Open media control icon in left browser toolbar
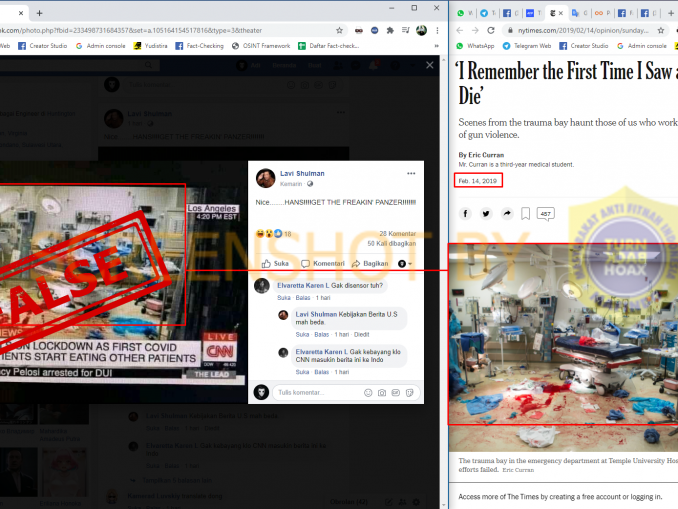 pyautogui.click(x=406, y=30)
